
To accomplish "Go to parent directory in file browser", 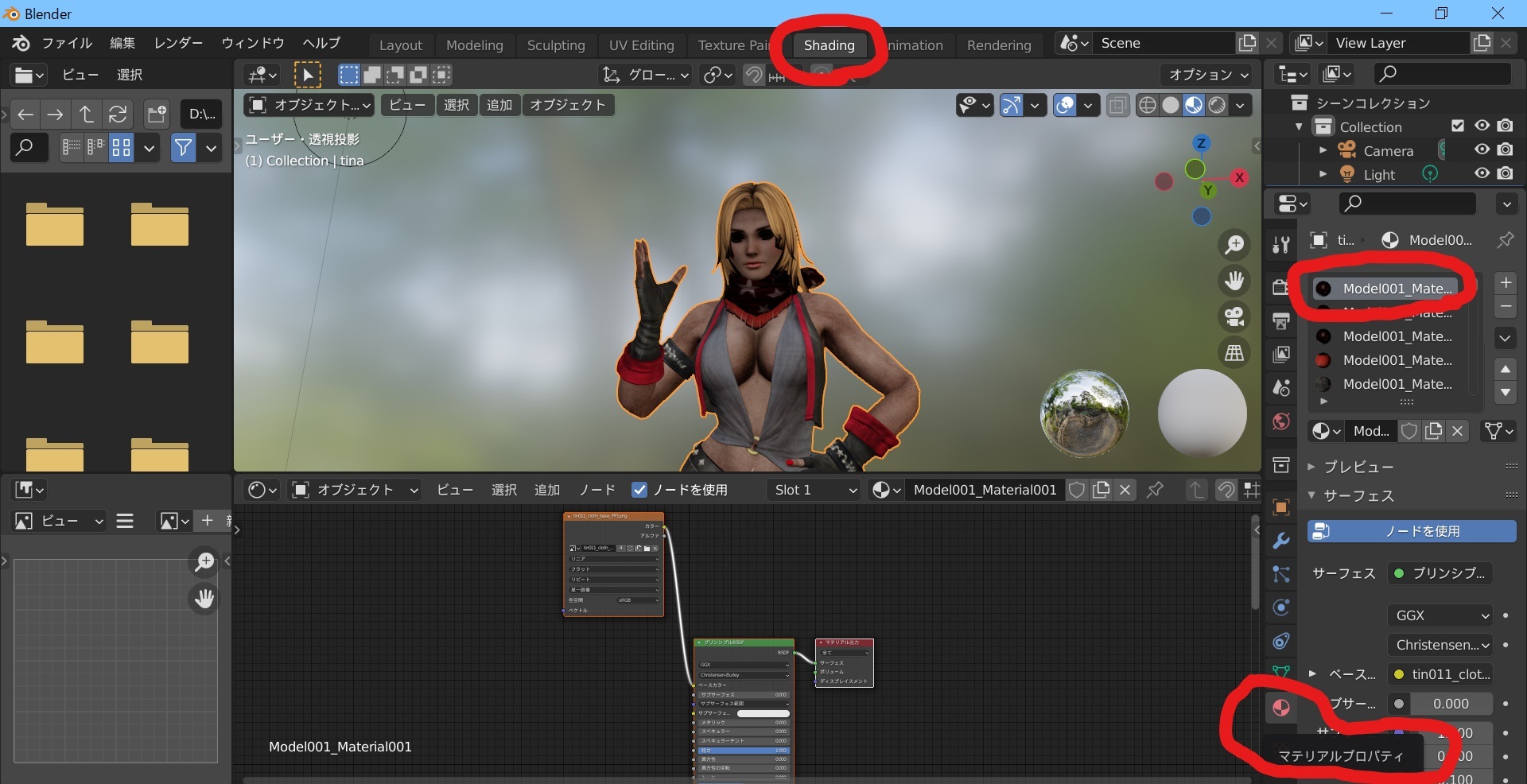I will pos(86,114).
